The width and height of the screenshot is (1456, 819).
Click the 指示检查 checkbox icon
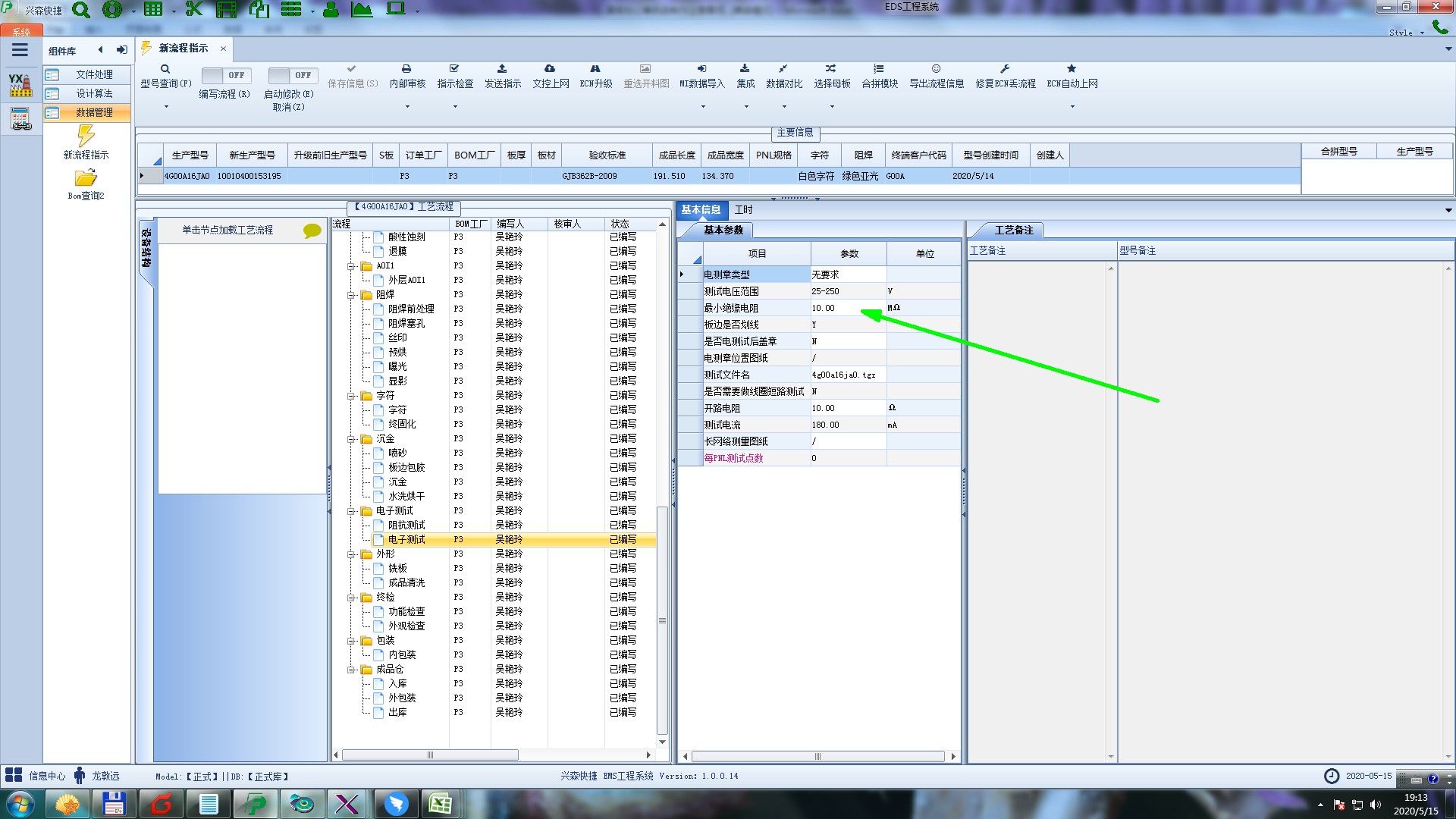tap(454, 69)
